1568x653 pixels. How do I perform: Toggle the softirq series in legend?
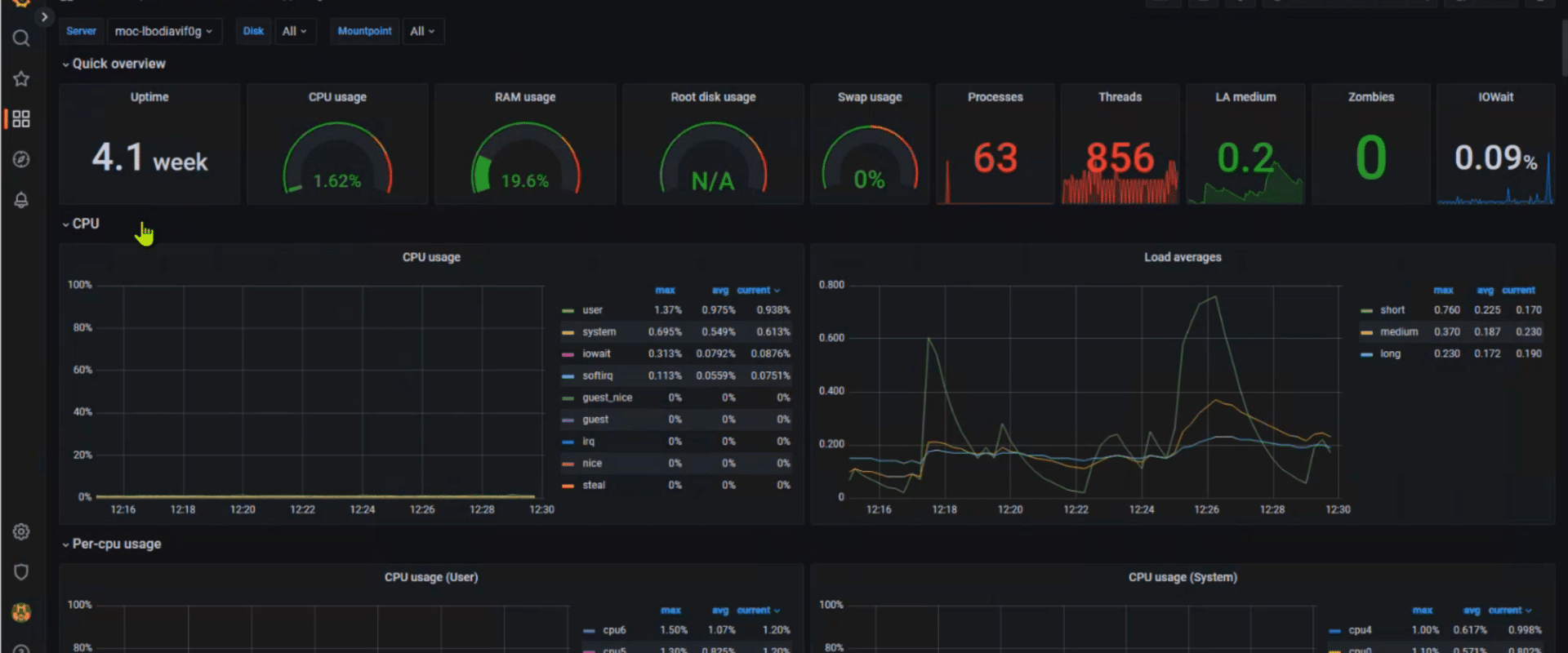point(597,375)
